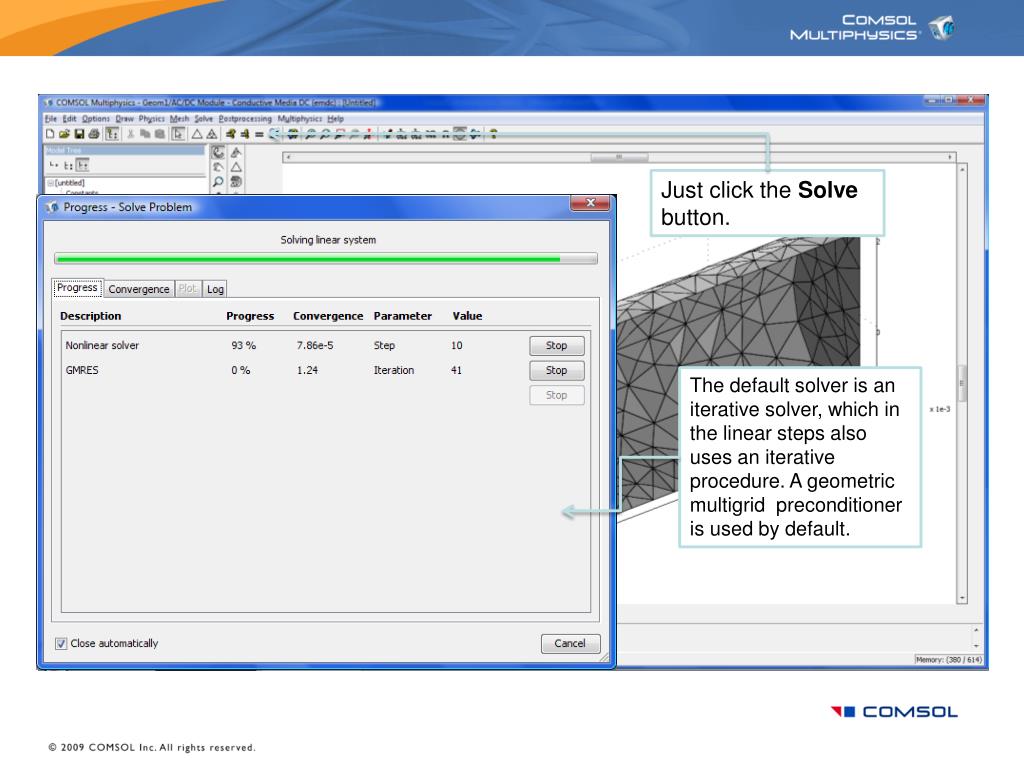Viewport: 1024px width, 768px height.
Task: Click the Print toolbar icon
Action: coord(94,135)
